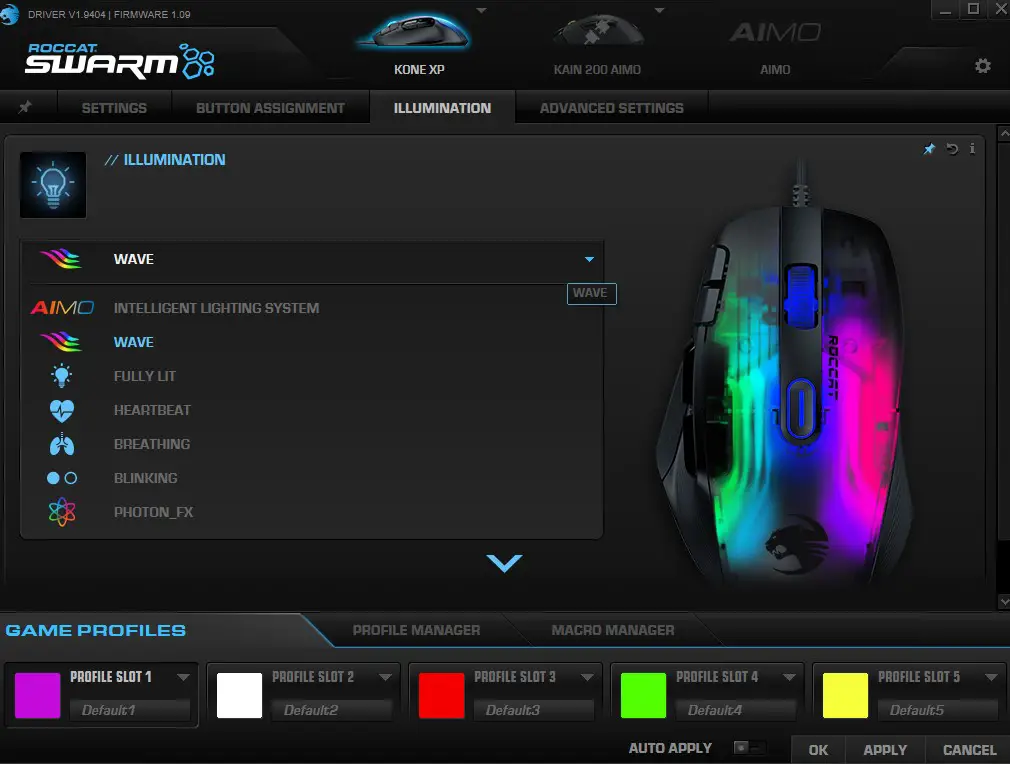1010x764 pixels.
Task: Click the white Profile Slot 2 color swatch
Action: (x=240, y=695)
